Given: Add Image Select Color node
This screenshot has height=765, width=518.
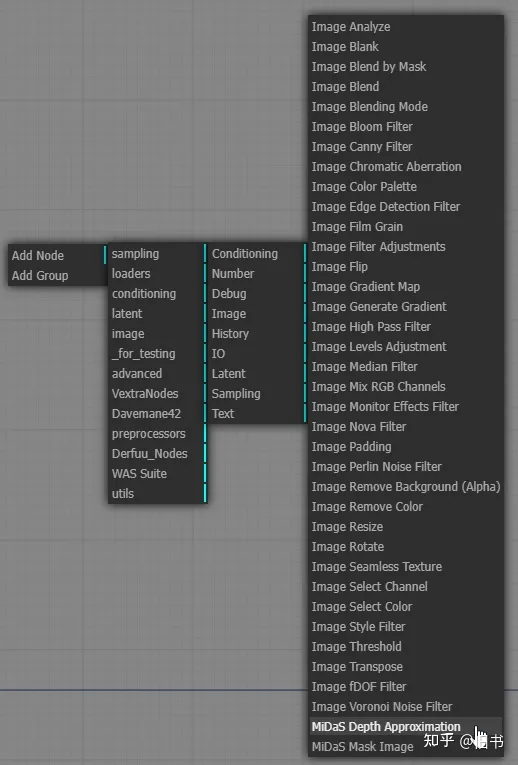Looking at the screenshot, I should [406, 607].
